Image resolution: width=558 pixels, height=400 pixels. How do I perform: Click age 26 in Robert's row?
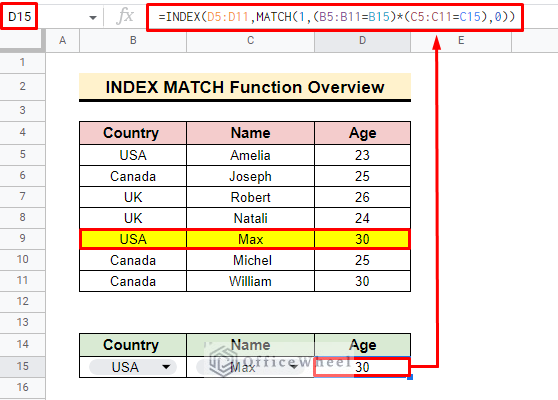[x=362, y=197]
